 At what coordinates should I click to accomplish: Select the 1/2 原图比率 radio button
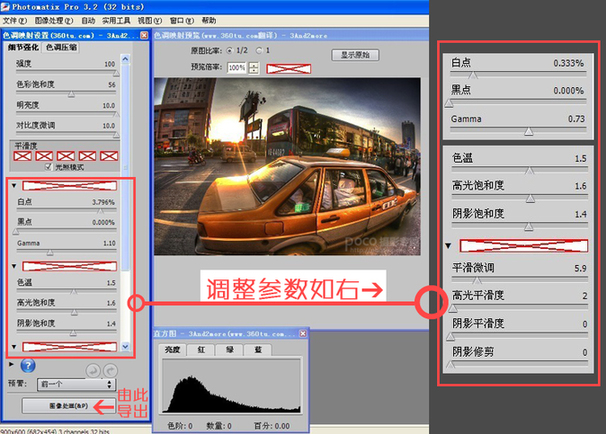tap(229, 49)
